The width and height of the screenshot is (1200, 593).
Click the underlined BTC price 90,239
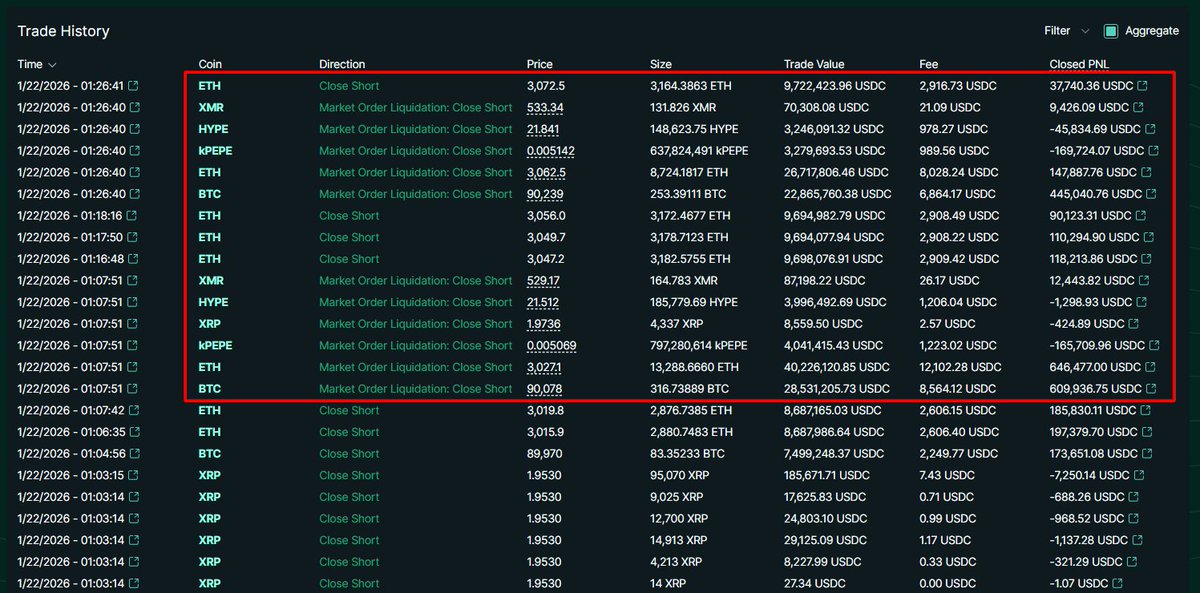[x=545, y=194]
